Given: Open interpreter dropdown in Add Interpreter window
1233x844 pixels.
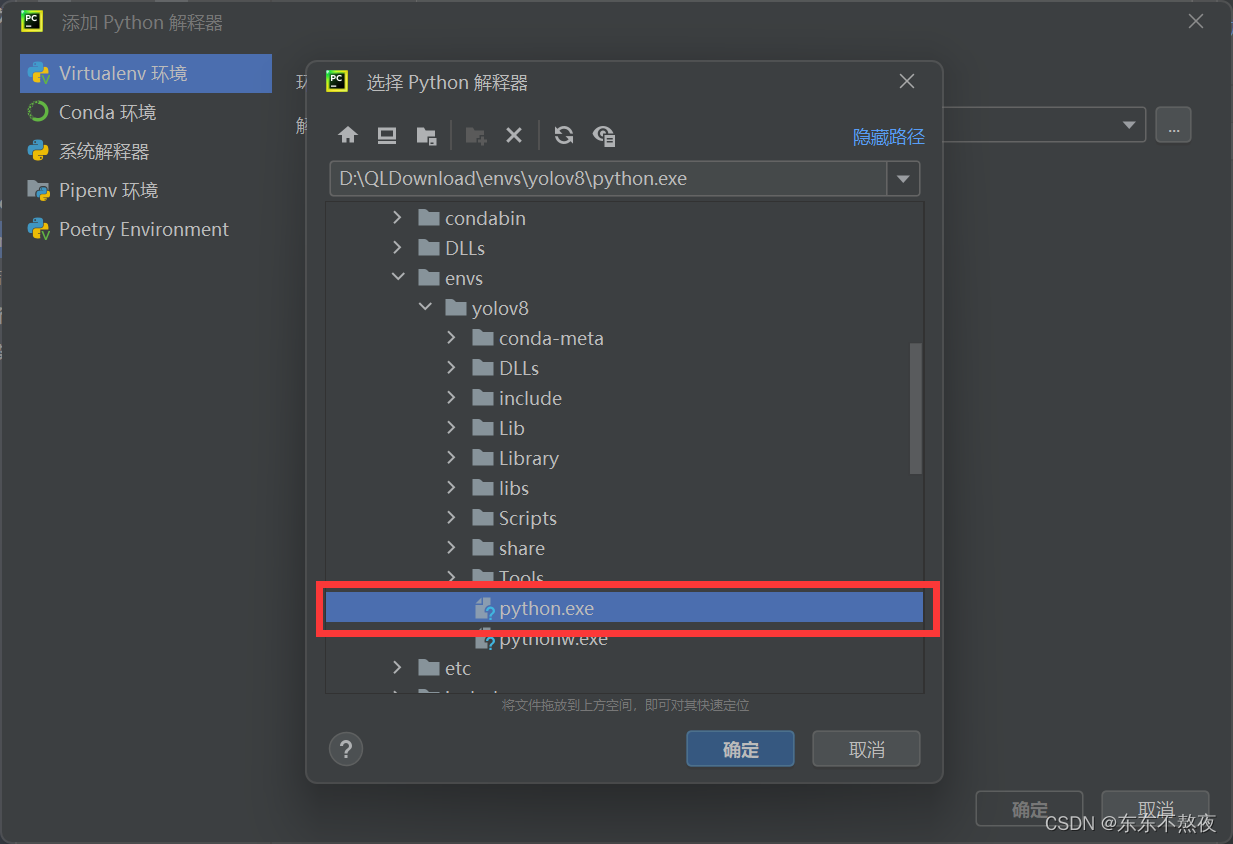Looking at the screenshot, I should [1130, 125].
